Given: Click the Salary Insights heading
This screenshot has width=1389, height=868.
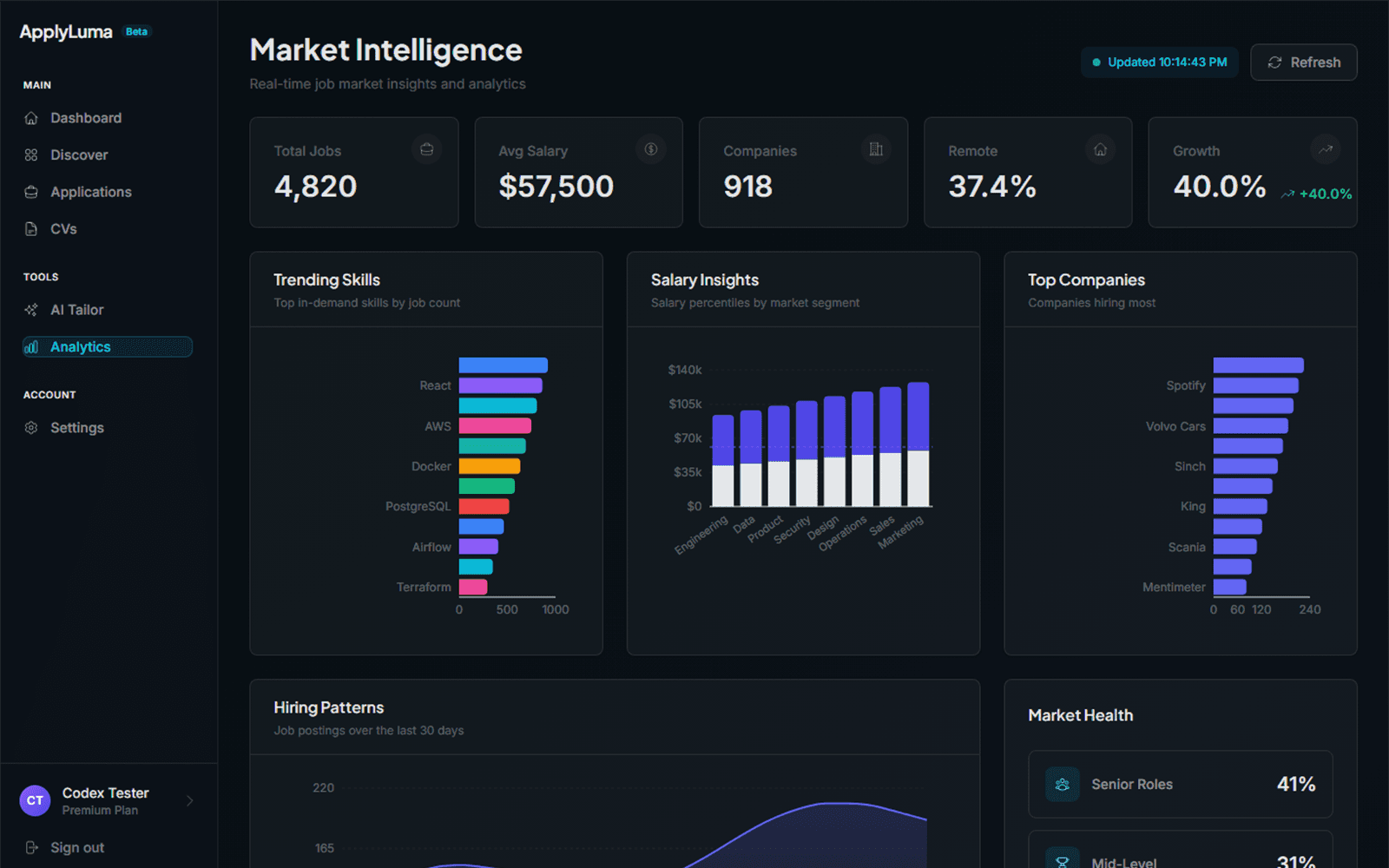Looking at the screenshot, I should (x=705, y=280).
